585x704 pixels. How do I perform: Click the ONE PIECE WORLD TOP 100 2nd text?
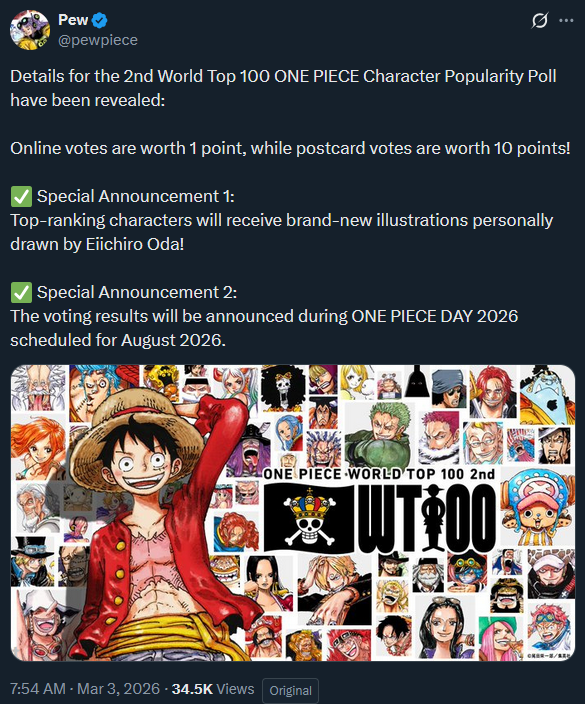379,474
